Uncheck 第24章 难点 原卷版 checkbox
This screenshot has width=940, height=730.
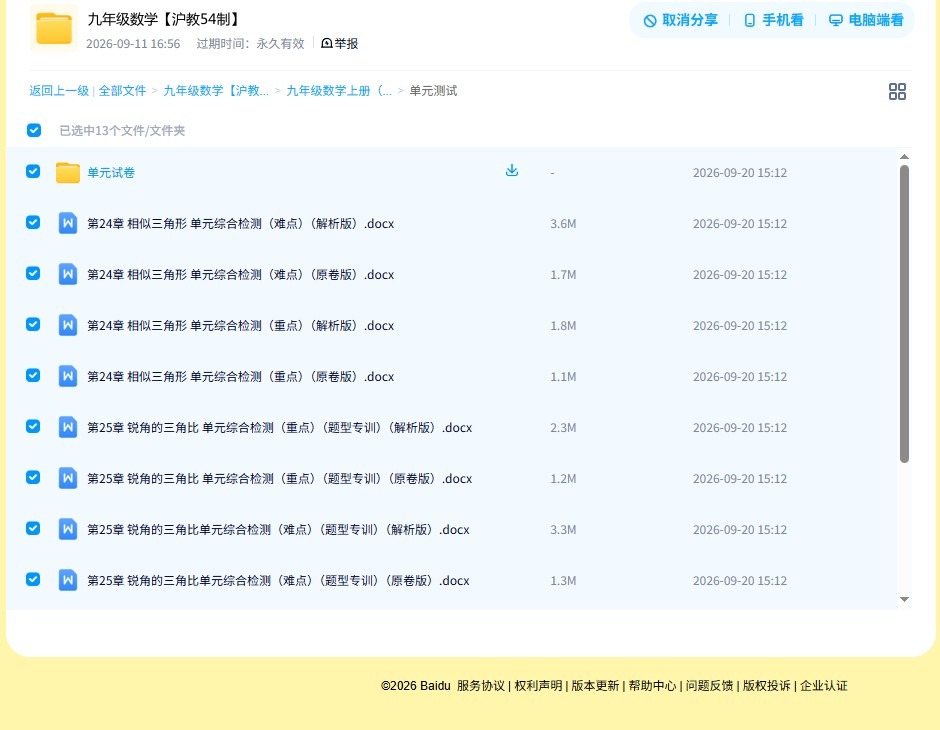33,273
